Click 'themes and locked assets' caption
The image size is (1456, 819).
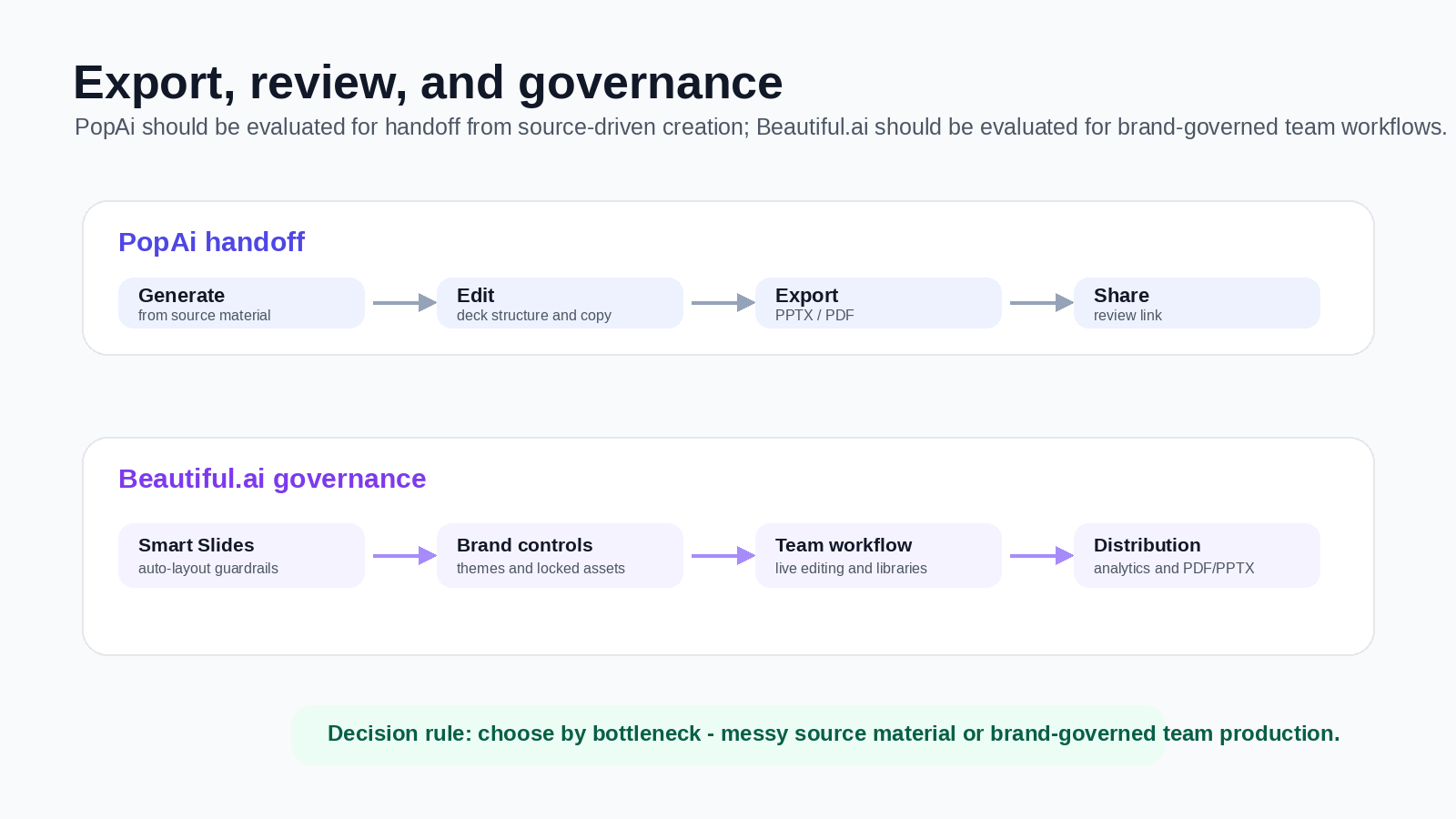click(x=541, y=569)
